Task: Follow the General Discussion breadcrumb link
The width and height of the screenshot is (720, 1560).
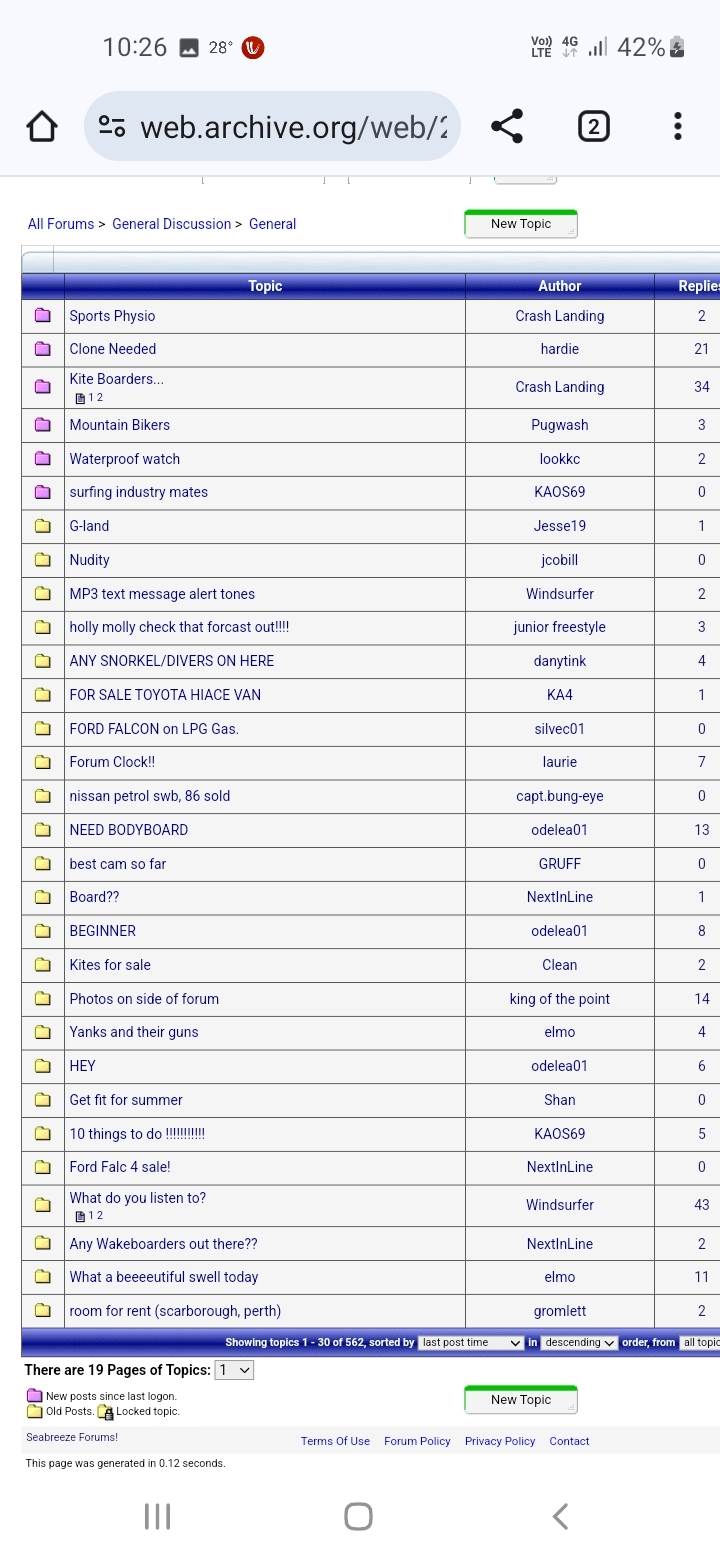Action: pos(171,224)
